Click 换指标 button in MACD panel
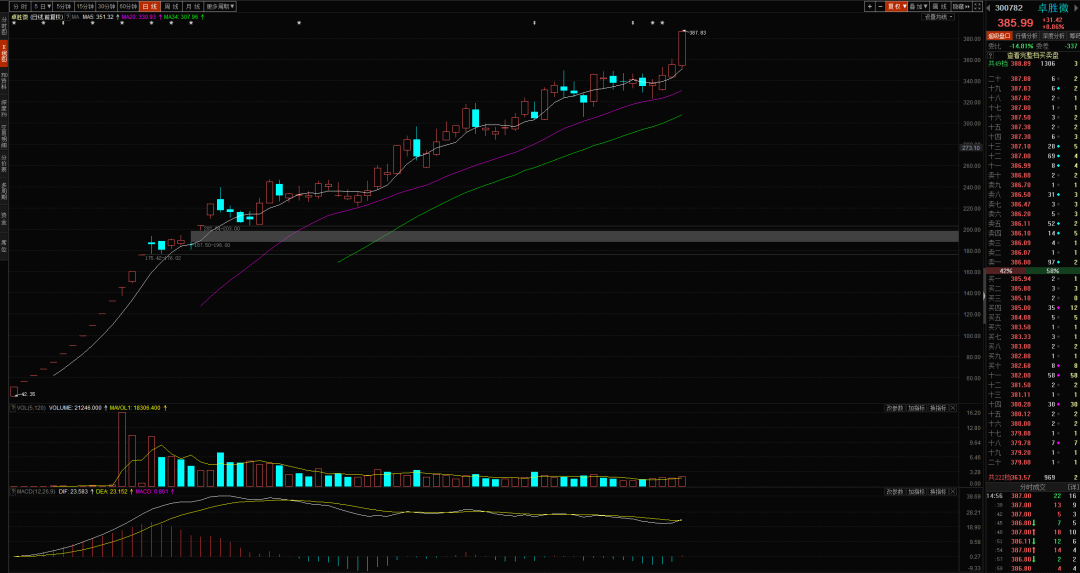Viewport: 1080px width, 573px height. click(937, 492)
